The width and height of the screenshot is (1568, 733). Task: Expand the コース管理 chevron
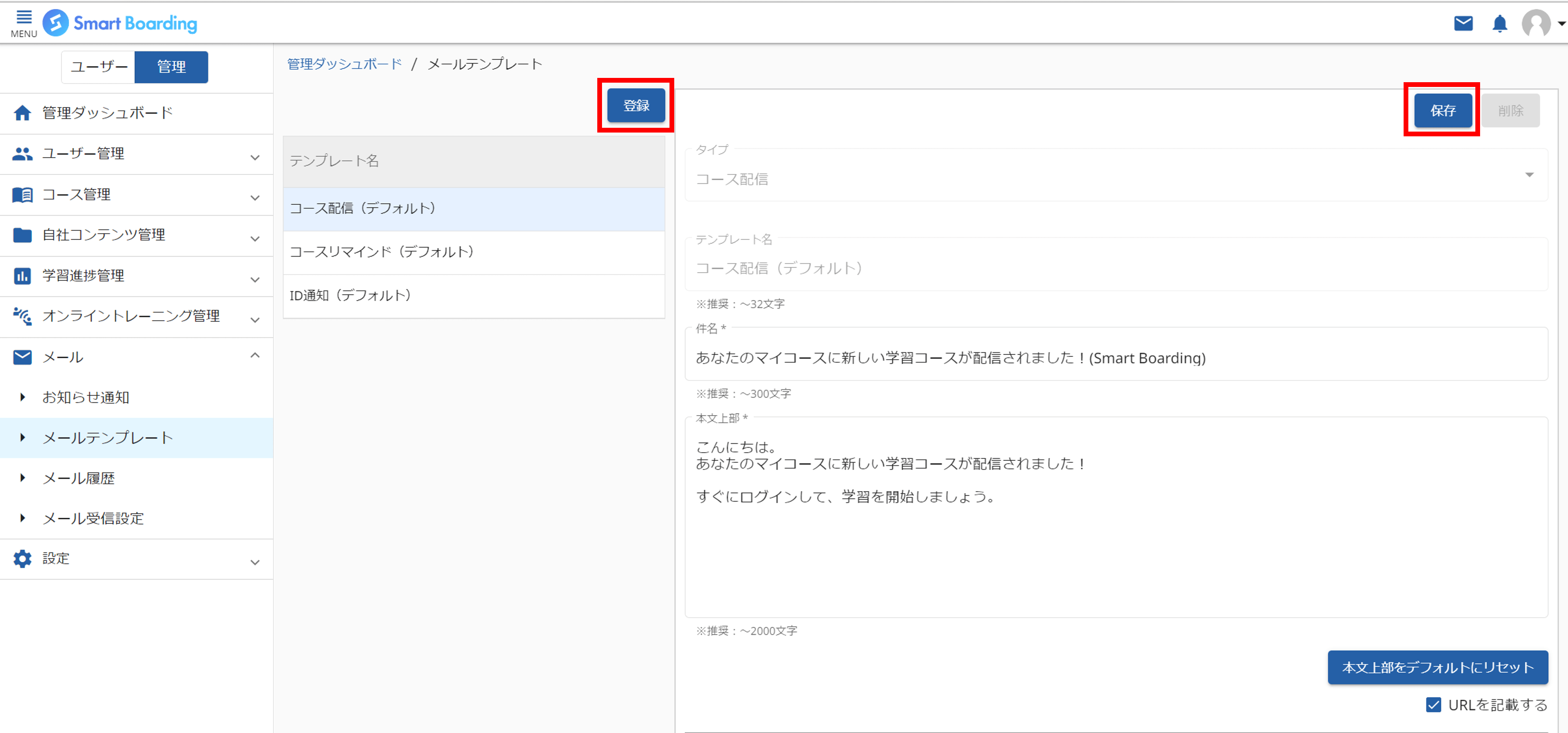(255, 198)
